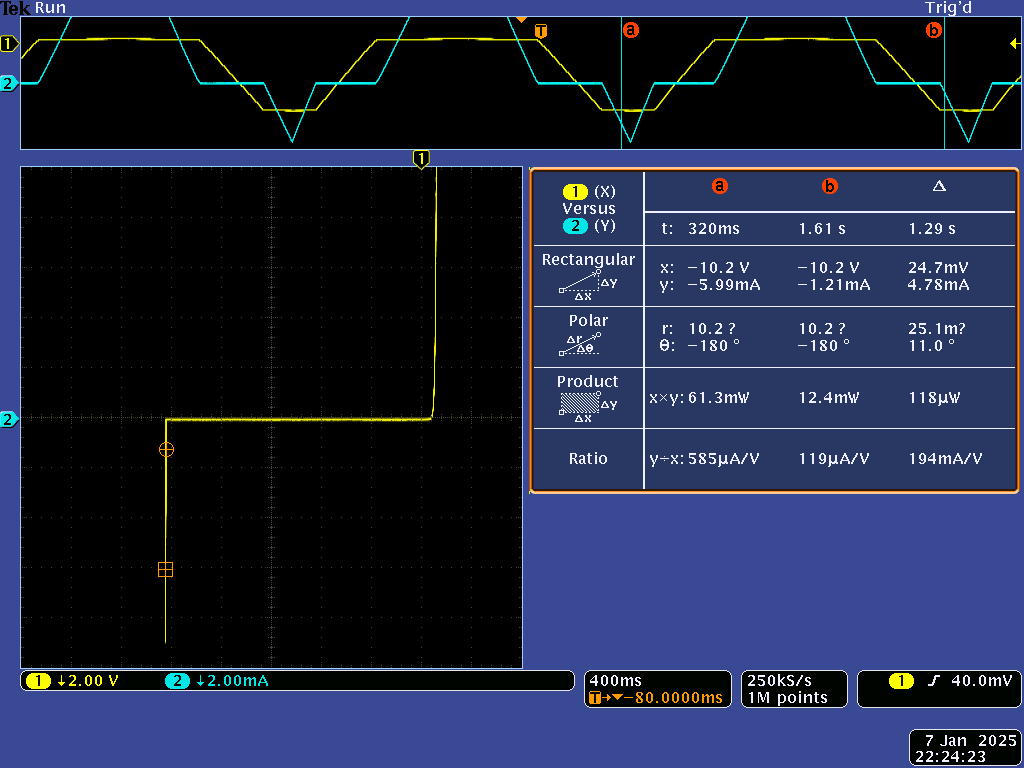This screenshot has width=1024, height=768.
Task: Select the cursor a column header
Action: point(719,187)
